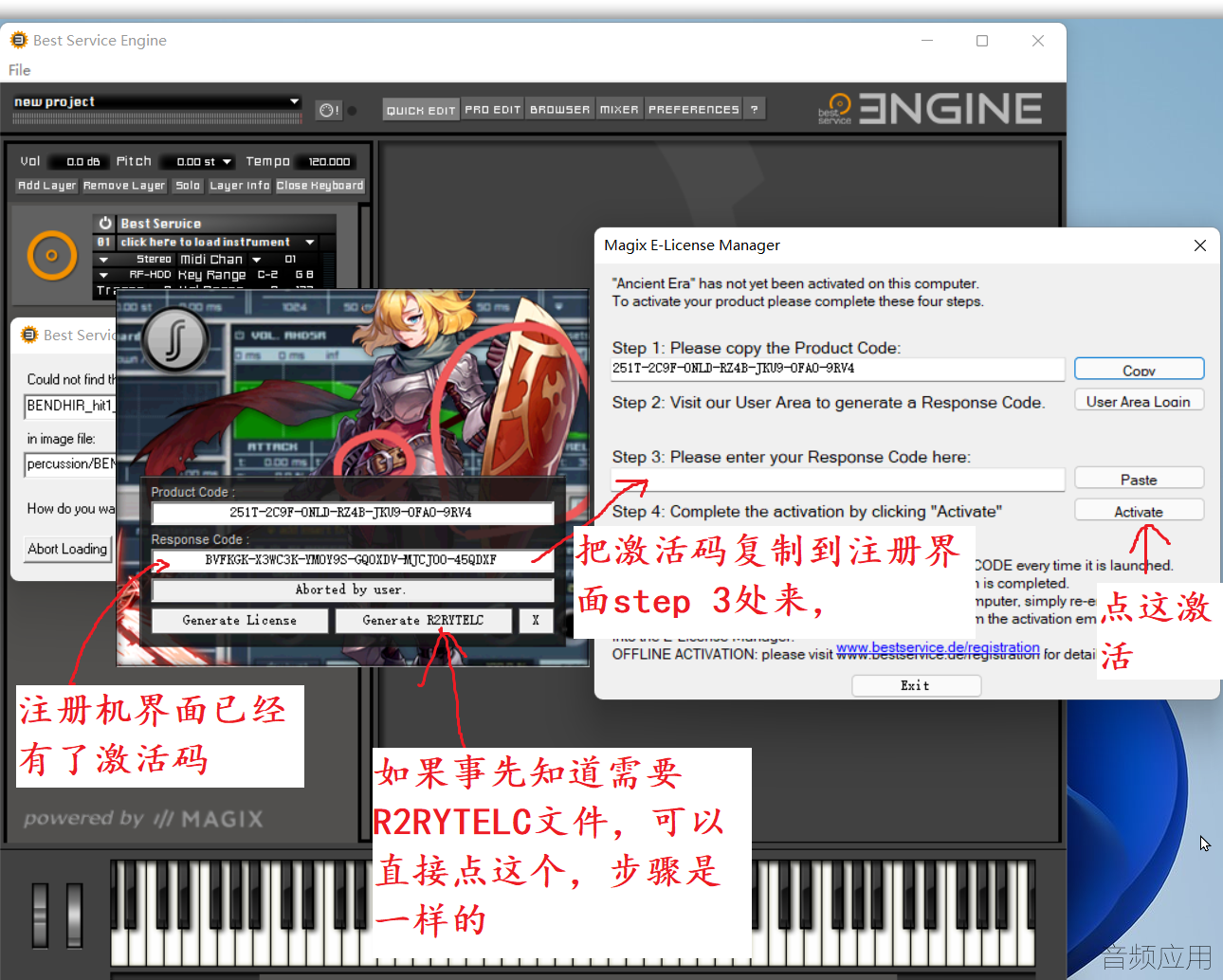Click the Best Service Engine title icon
Viewport: 1223px width, 980px height.
18,40
